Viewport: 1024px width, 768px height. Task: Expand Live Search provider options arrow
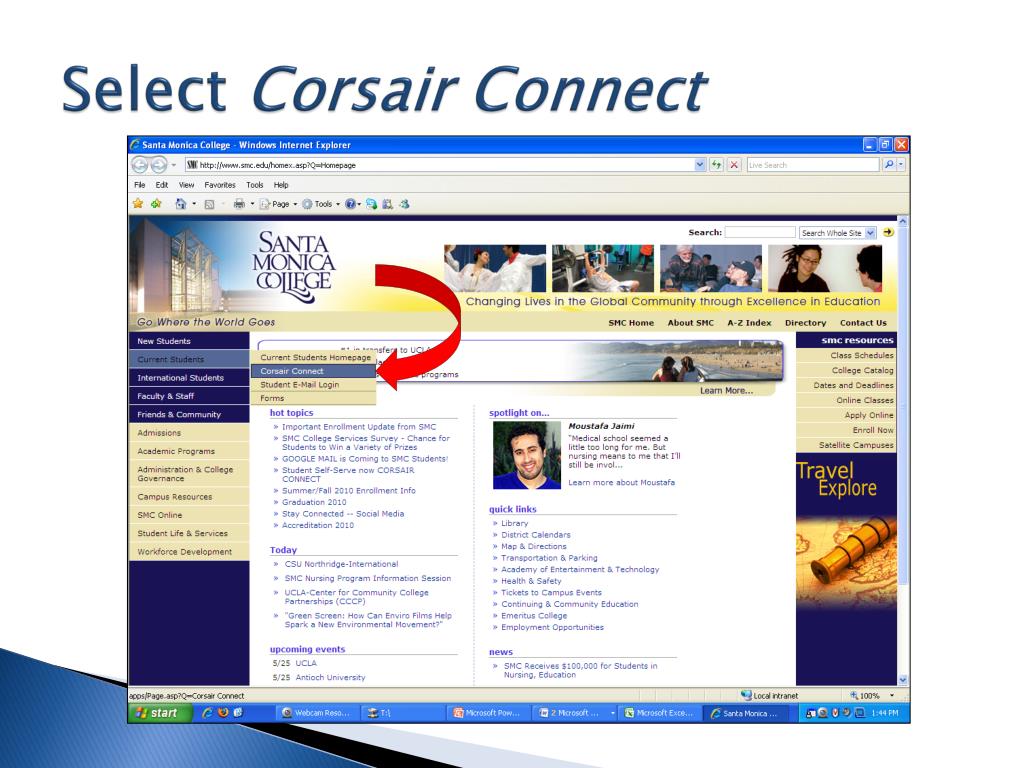(901, 165)
